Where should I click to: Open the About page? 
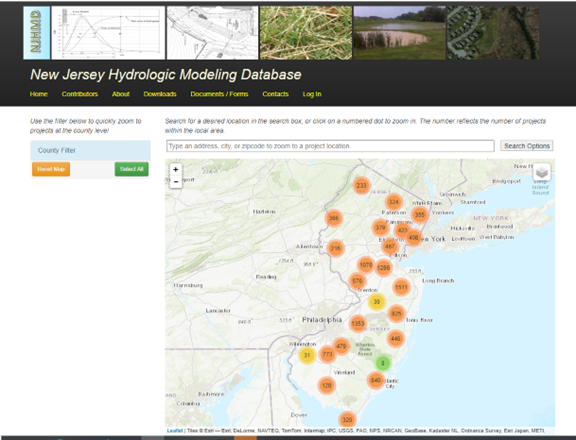click(x=120, y=94)
